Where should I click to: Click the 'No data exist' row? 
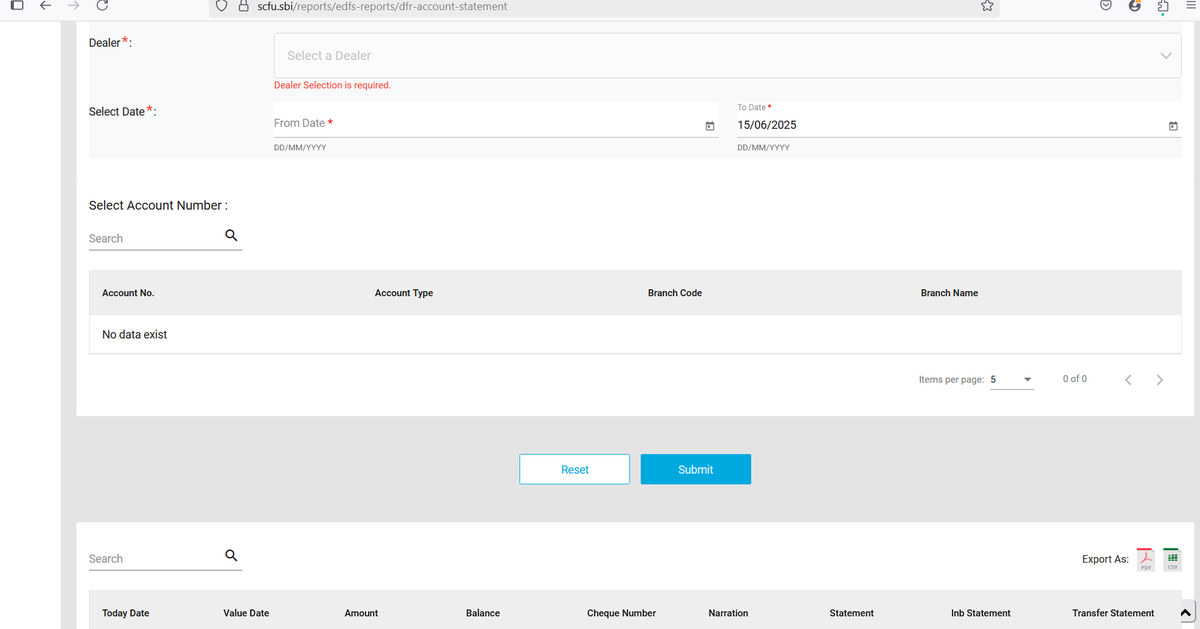[635, 334]
